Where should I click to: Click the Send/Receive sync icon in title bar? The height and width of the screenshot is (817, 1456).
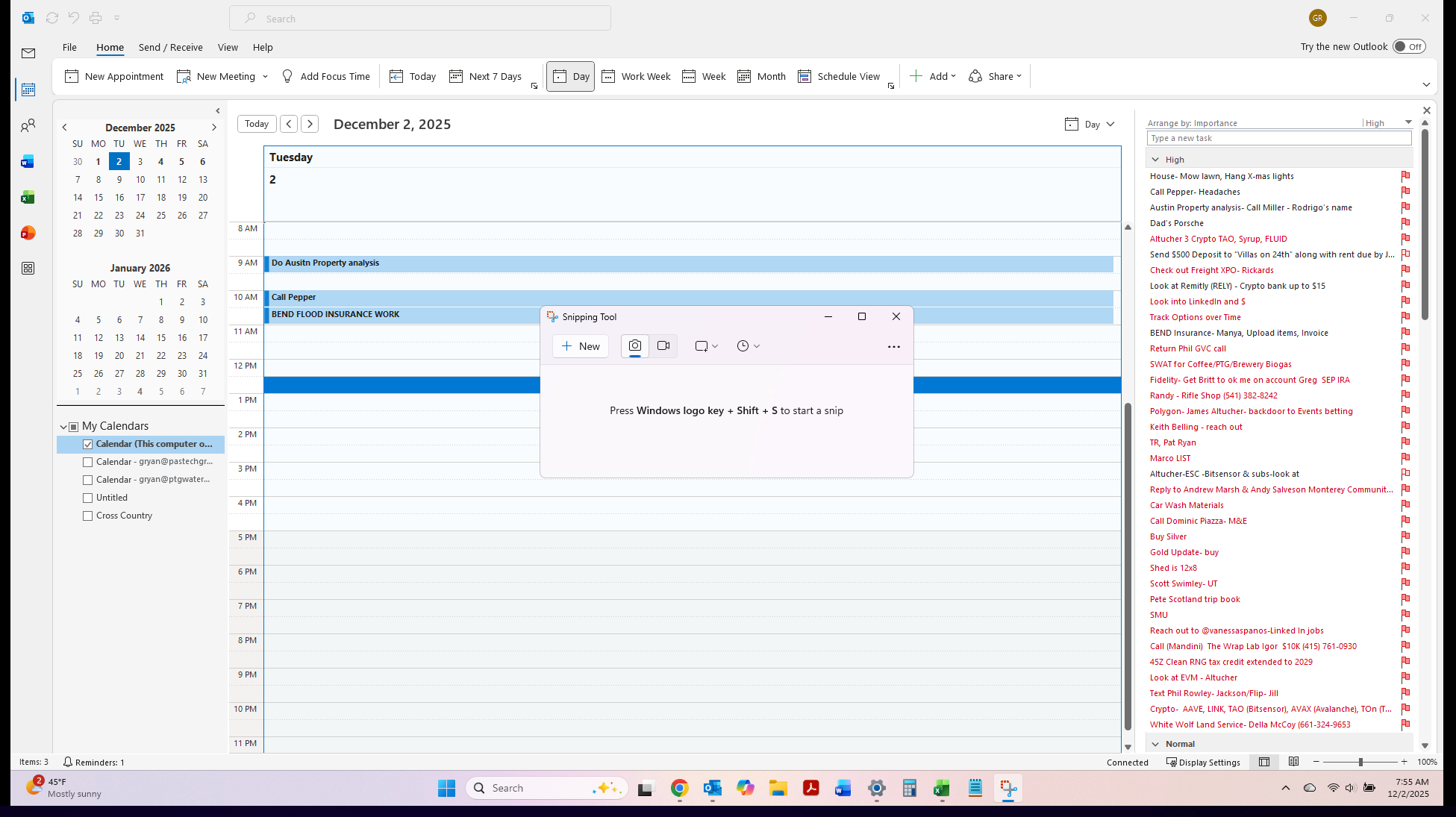tap(52, 17)
